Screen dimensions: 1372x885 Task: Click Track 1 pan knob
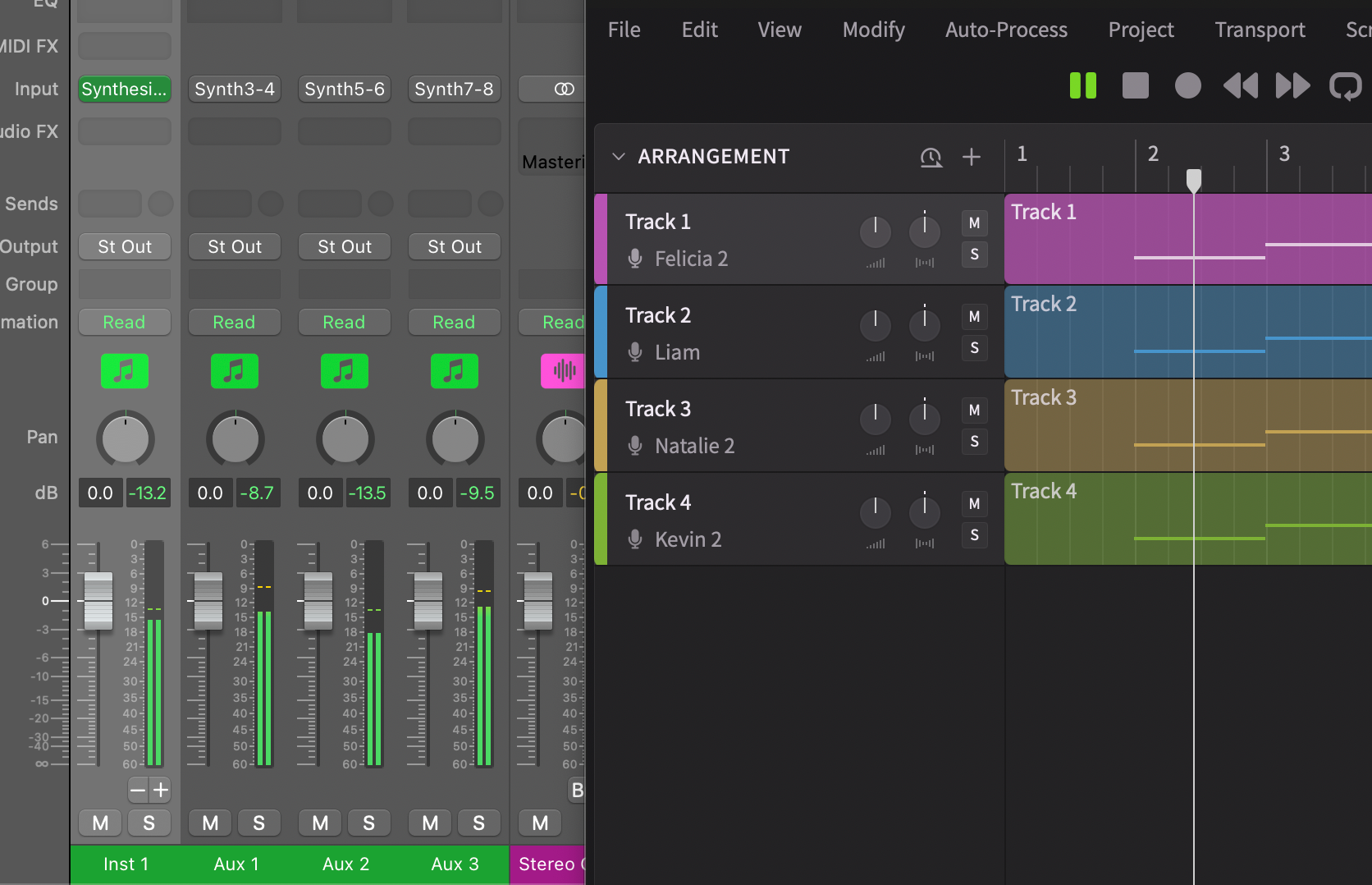[x=925, y=232]
